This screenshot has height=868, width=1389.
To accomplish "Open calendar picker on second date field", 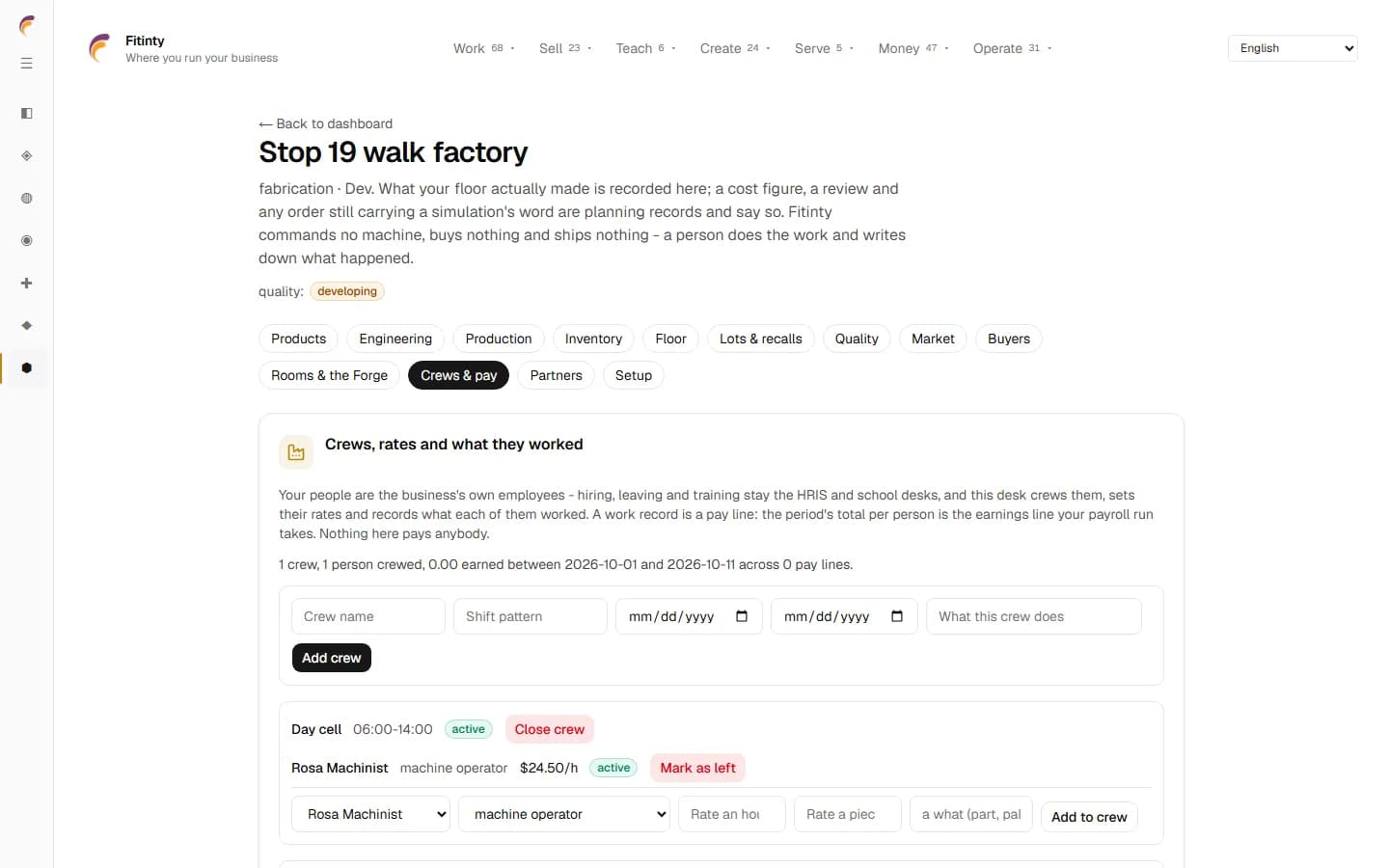I will click(x=897, y=616).
